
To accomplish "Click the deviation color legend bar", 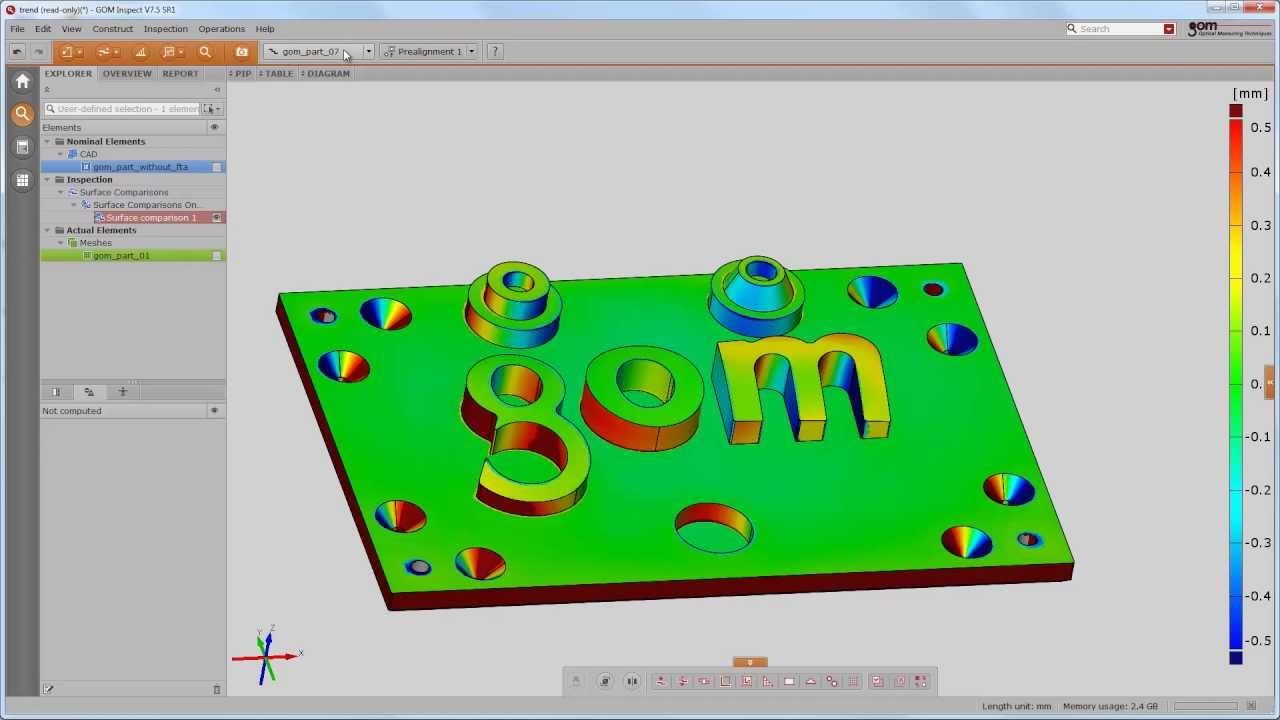I will (x=1236, y=383).
